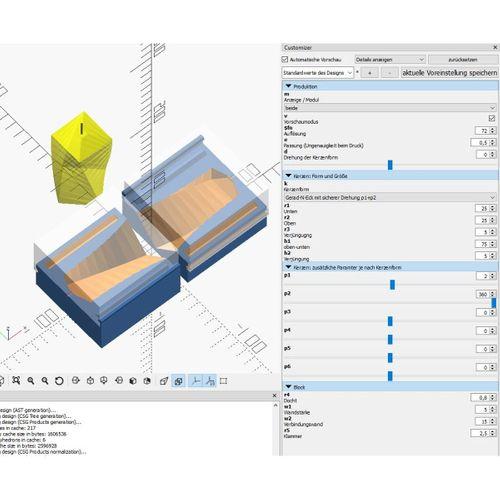The width and height of the screenshot is (500, 500).
Task: Click the r4 Docht value field
Action: (483, 397)
